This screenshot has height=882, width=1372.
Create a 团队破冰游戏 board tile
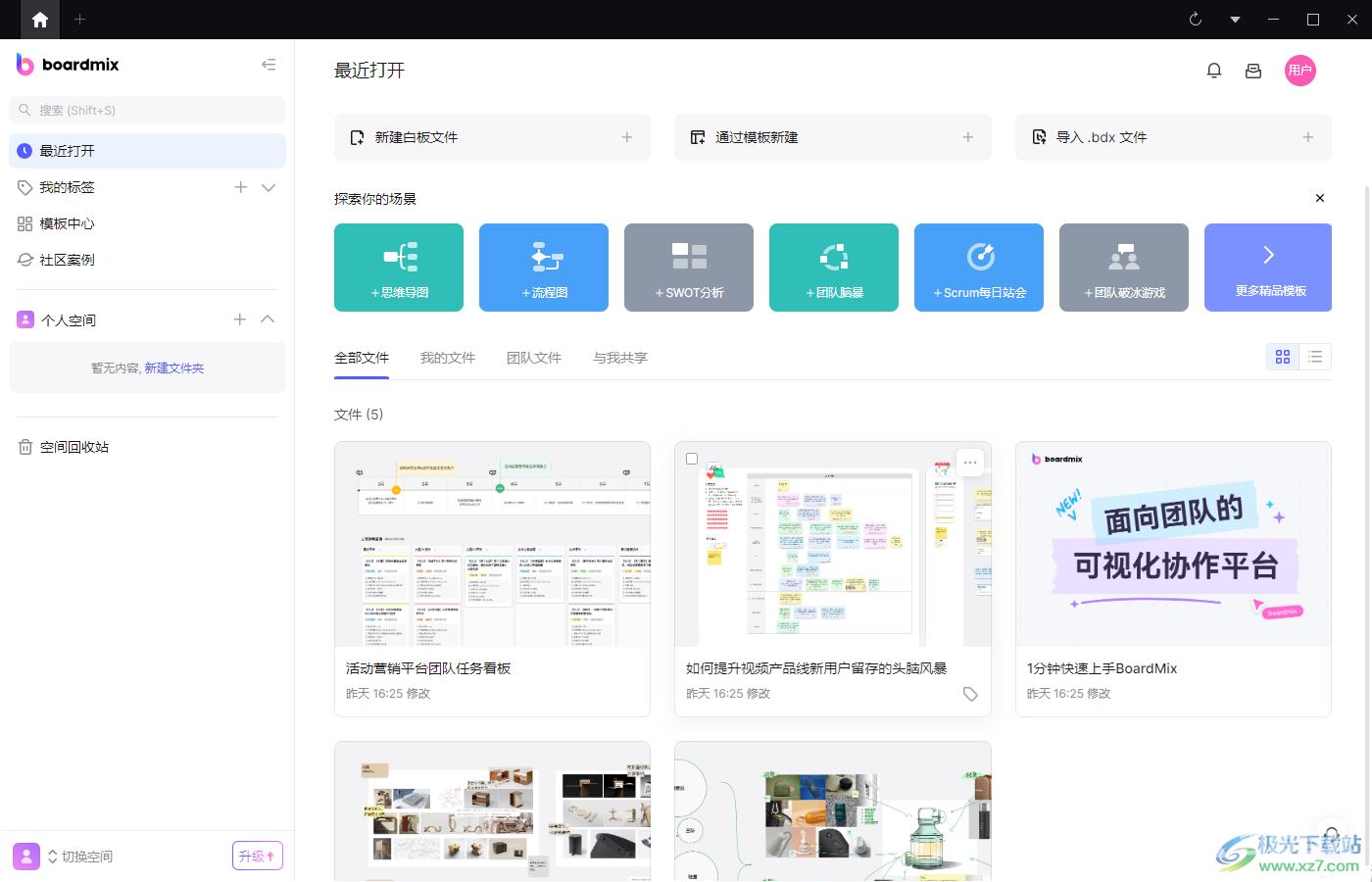coord(1124,268)
